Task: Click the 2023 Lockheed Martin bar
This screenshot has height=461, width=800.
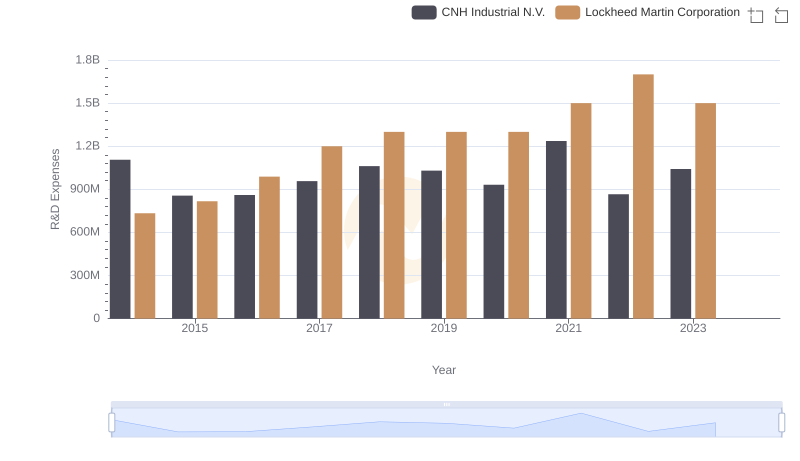Action: 706,211
